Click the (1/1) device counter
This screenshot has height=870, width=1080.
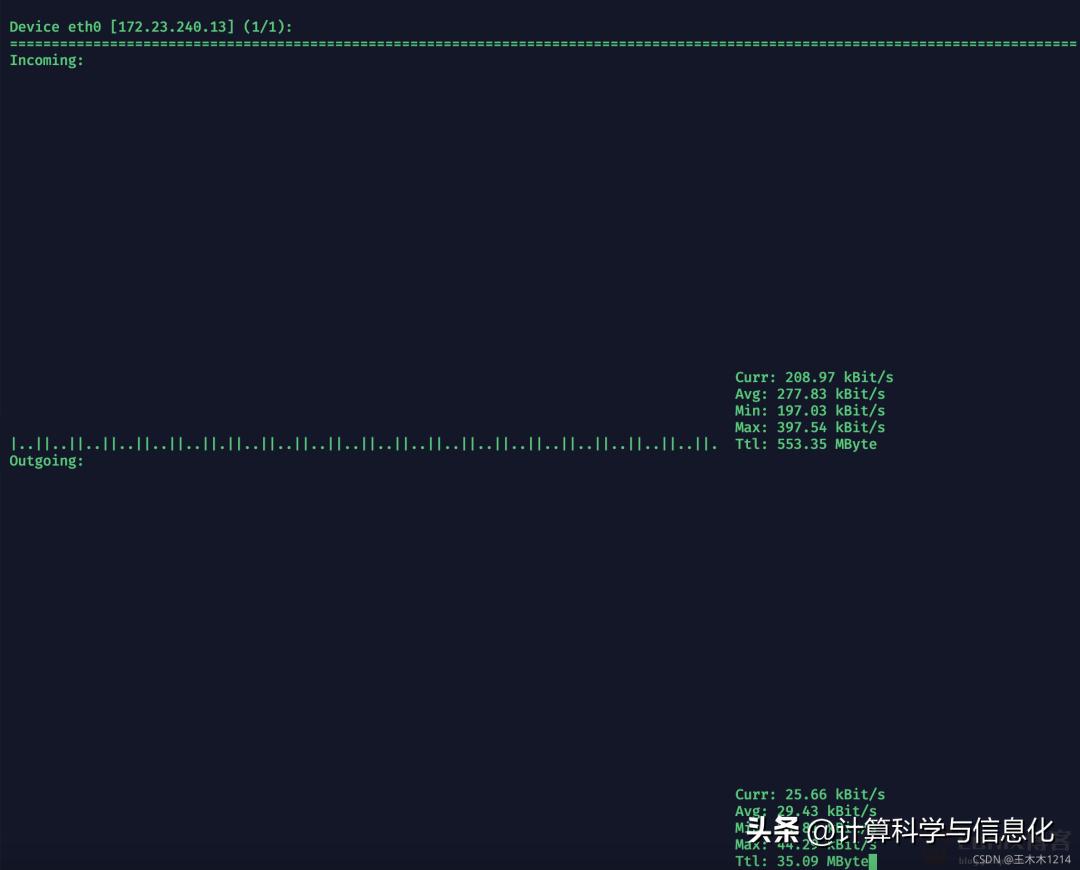262,26
